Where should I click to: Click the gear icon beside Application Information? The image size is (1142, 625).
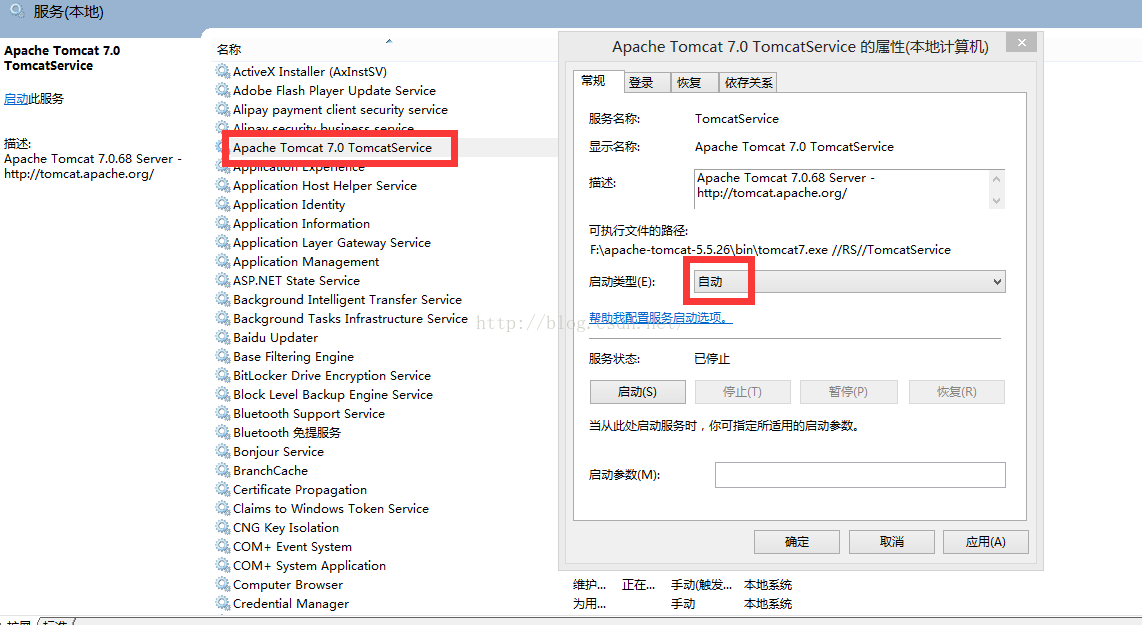(x=223, y=223)
